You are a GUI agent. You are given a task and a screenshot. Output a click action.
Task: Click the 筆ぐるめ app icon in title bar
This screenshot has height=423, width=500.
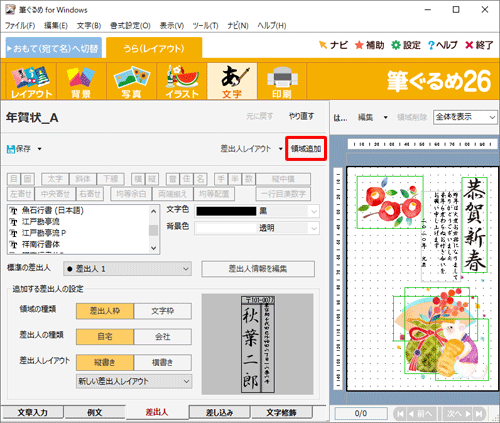(x=10, y=9)
